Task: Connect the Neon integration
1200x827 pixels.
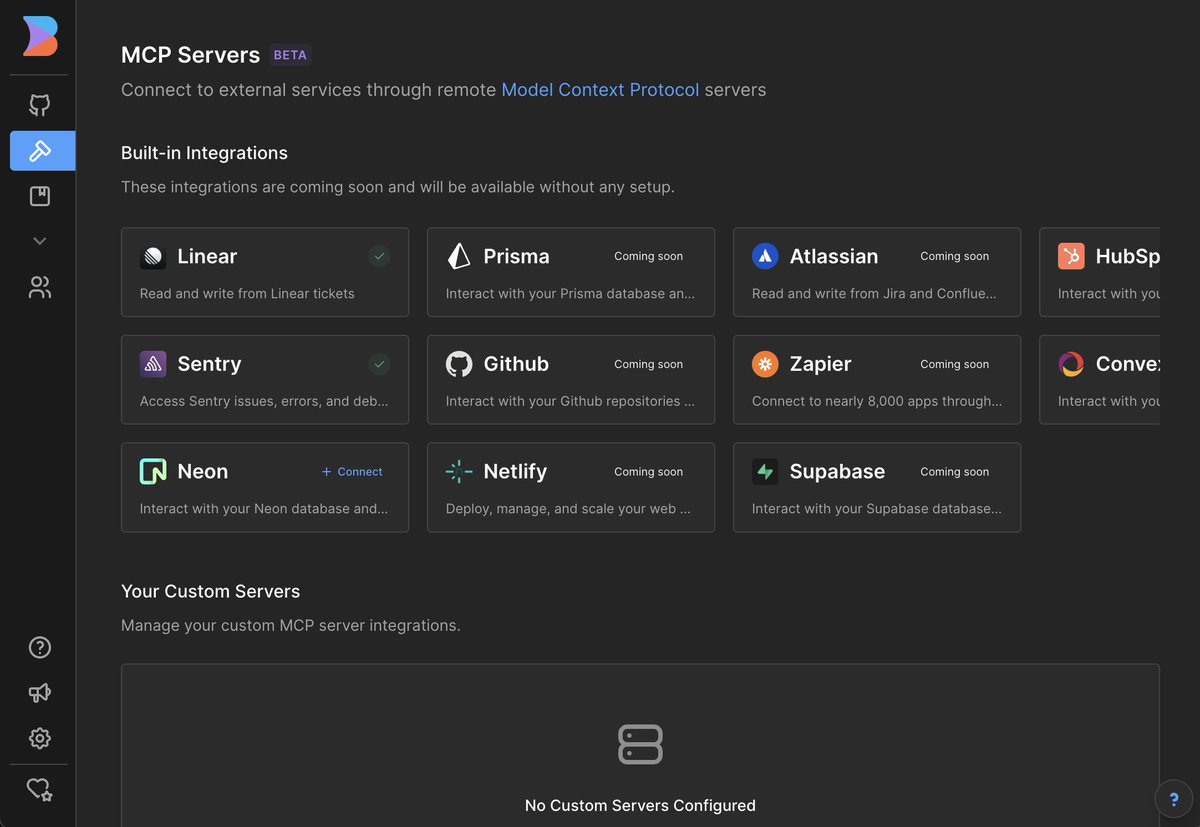Action: pyautogui.click(x=352, y=472)
